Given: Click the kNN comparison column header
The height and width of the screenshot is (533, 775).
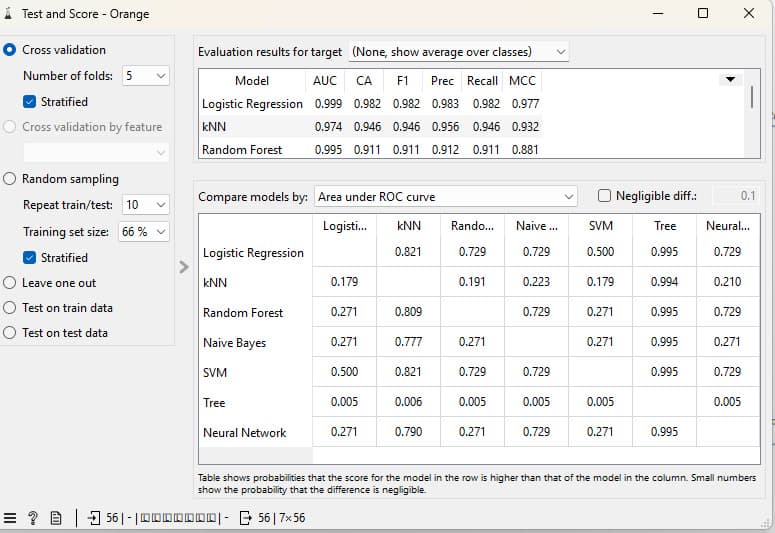Looking at the screenshot, I should point(409,226).
